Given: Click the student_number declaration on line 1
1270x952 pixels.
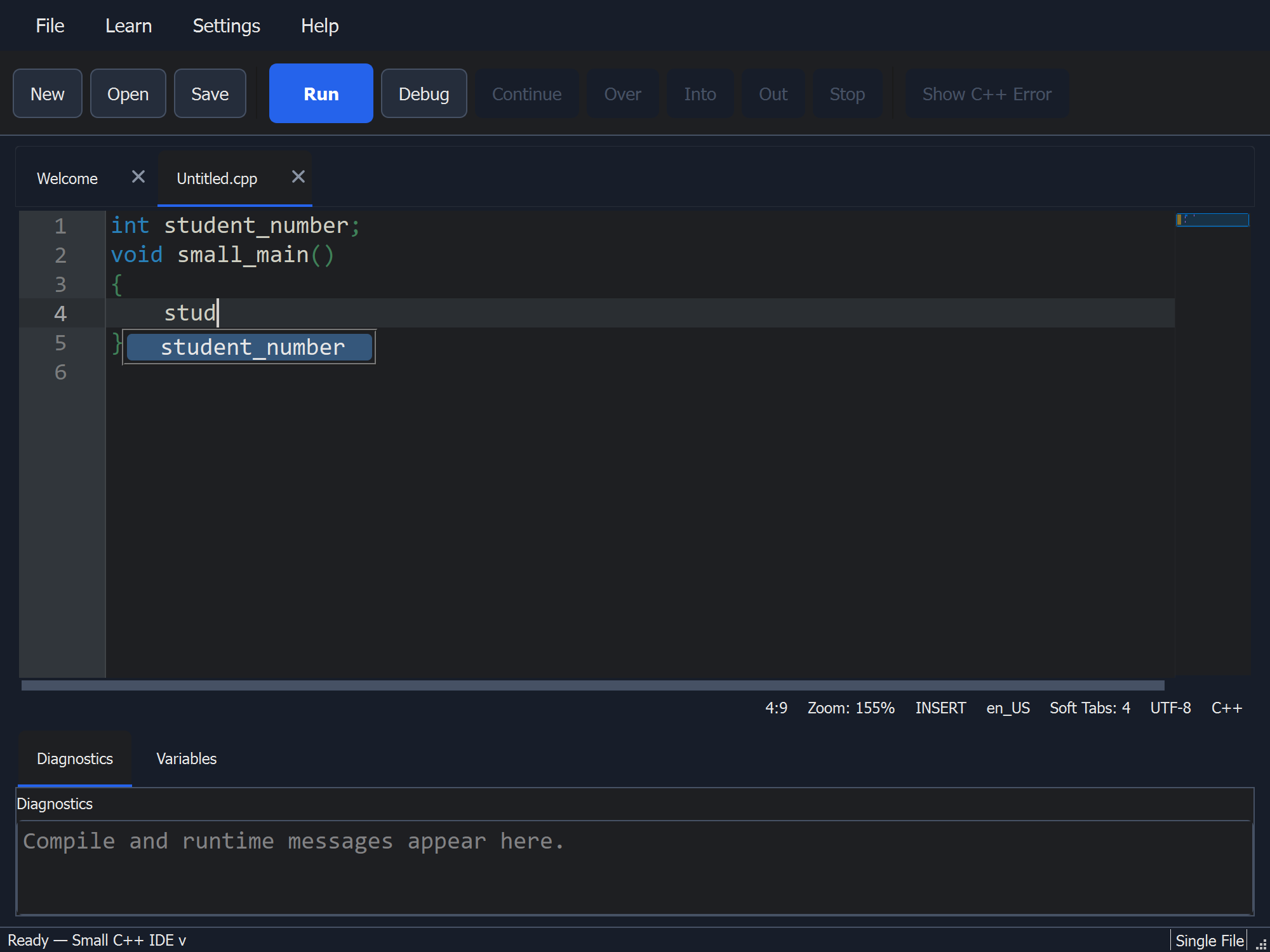Looking at the screenshot, I should pyautogui.click(x=257, y=226).
